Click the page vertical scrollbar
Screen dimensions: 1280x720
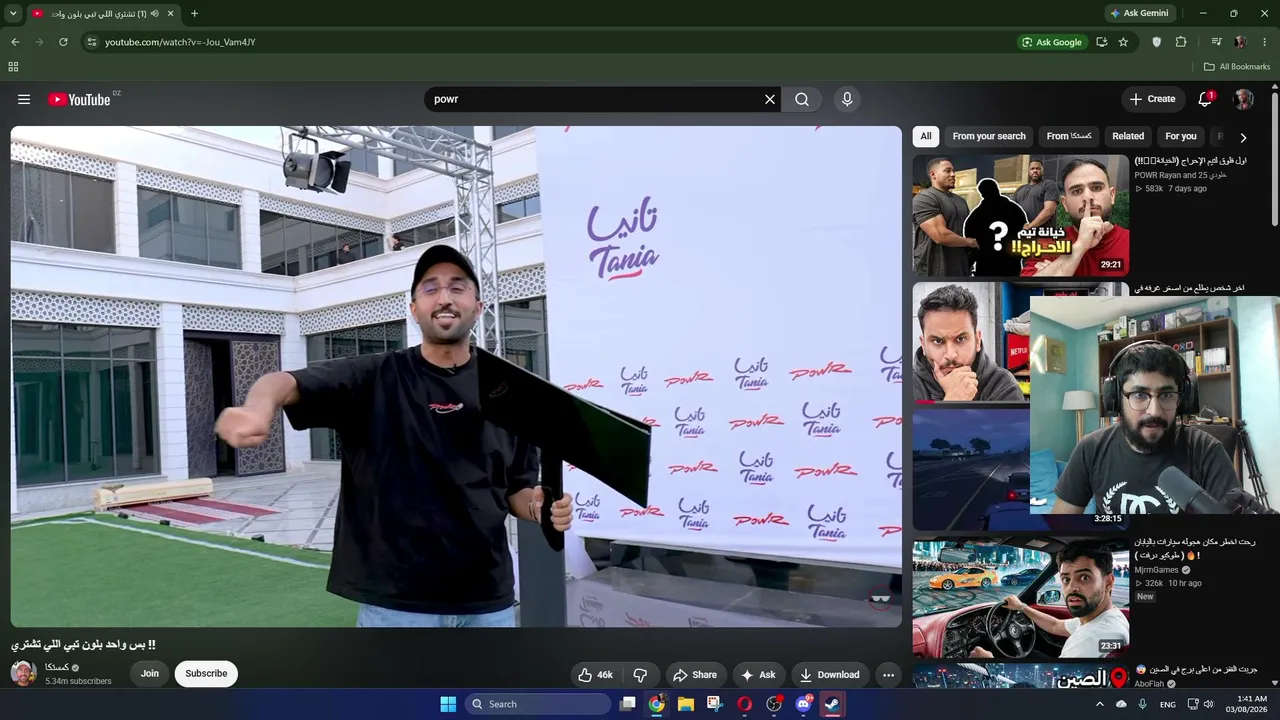point(1274,160)
